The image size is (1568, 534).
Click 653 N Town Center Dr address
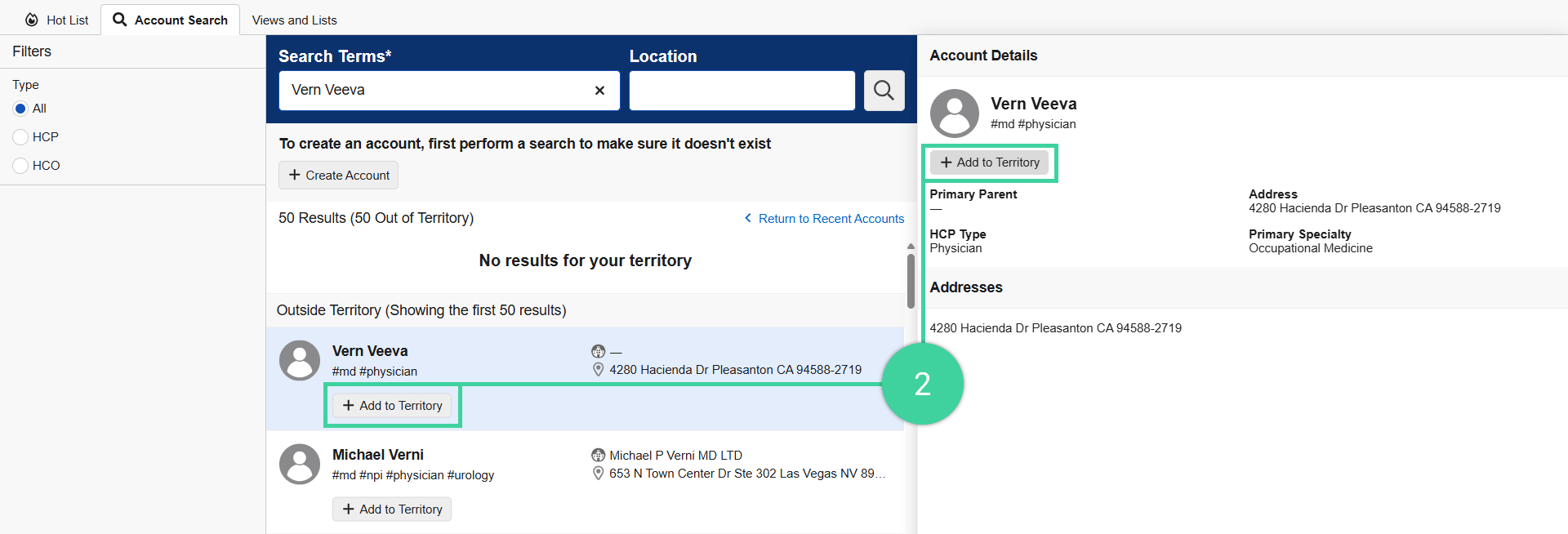click(747, 474)
